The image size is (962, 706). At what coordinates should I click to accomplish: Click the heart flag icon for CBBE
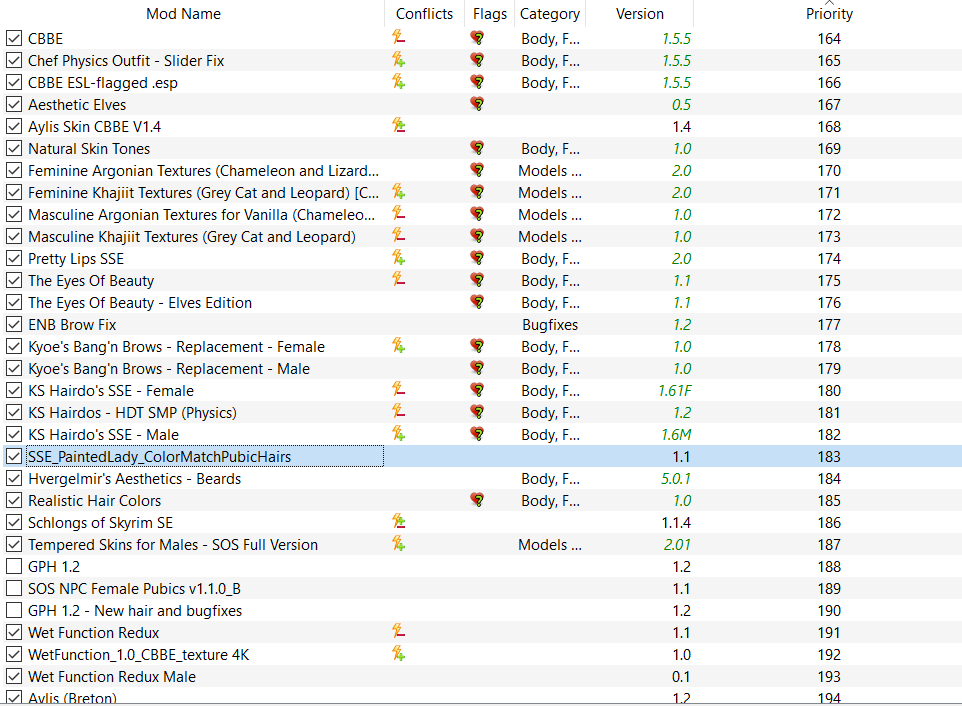click(477, 38)
